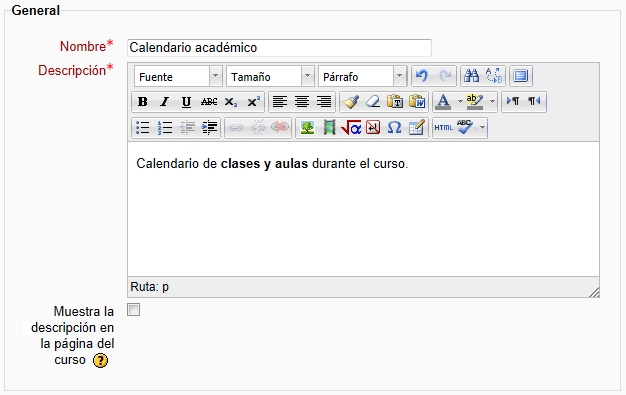
Task: Insert a numbered list
Action: point(164,128)
